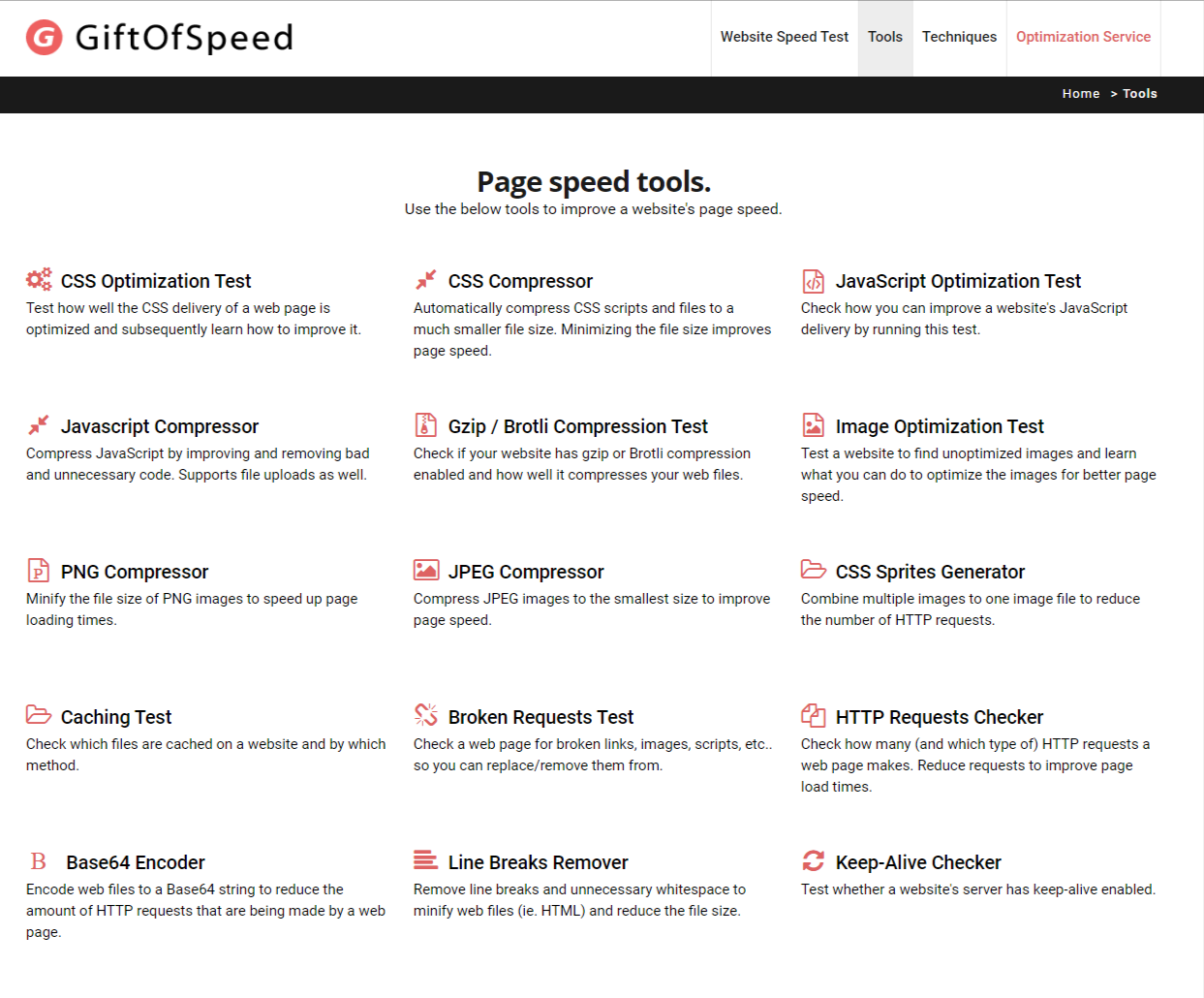
Task: Click the code file icon beside JavaScript Optimization Test
Action: tap(813, 281)
